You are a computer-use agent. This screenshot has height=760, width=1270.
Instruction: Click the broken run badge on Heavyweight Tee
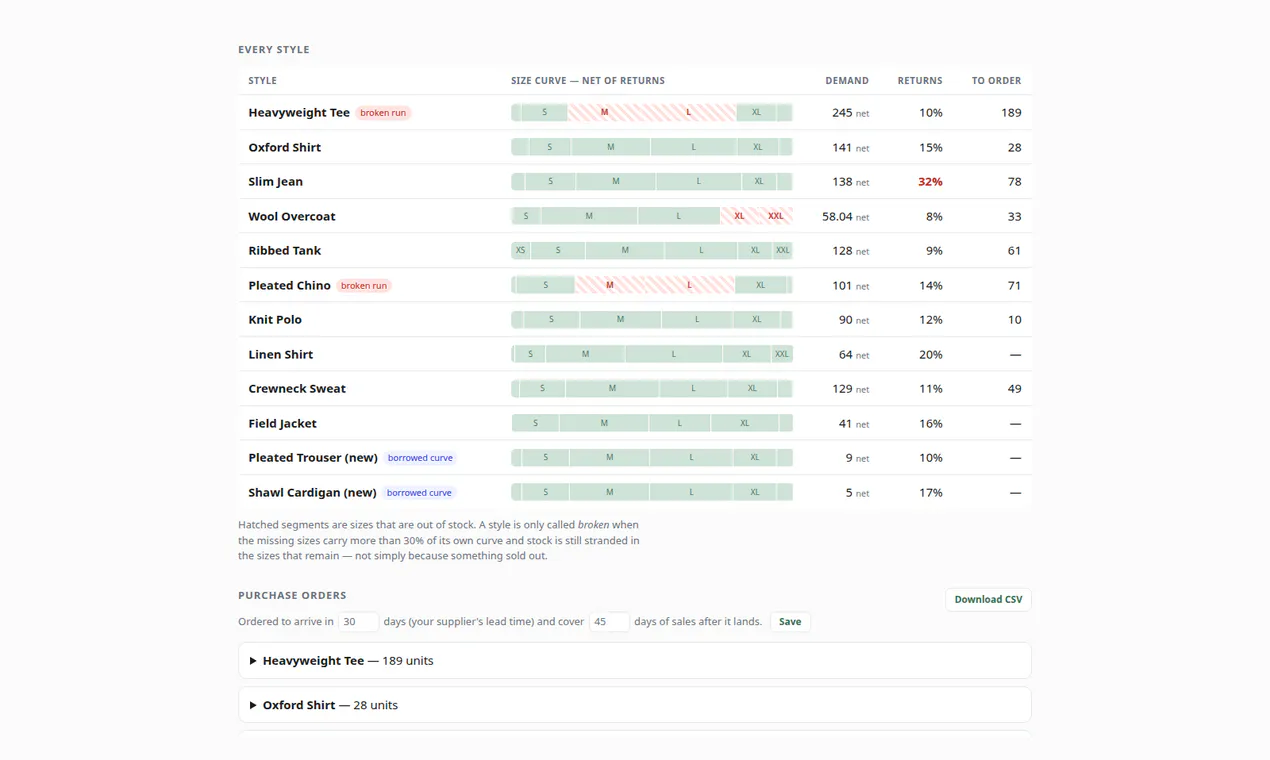pos(383,113)
